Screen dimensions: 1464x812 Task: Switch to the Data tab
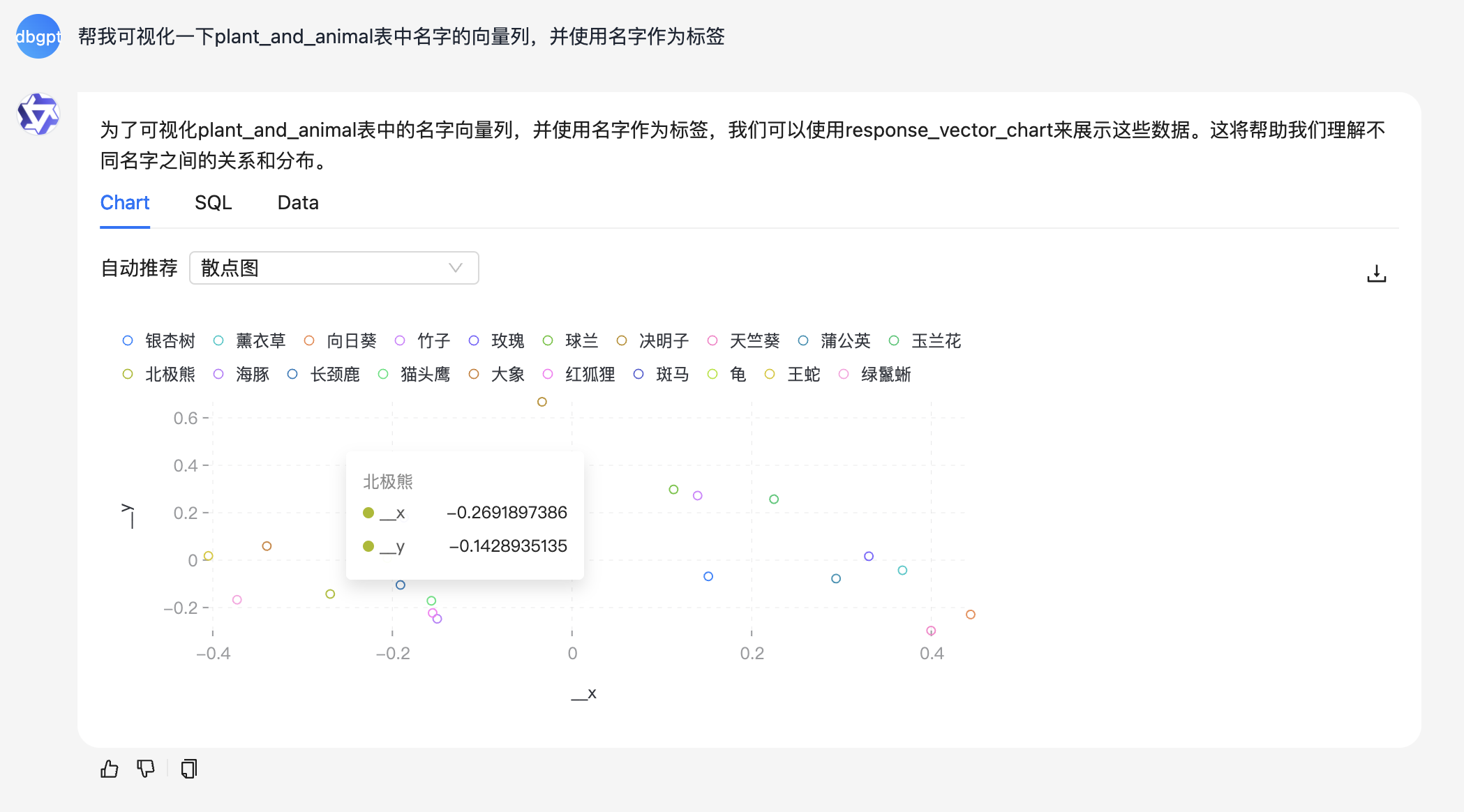[x=298, y=203]
